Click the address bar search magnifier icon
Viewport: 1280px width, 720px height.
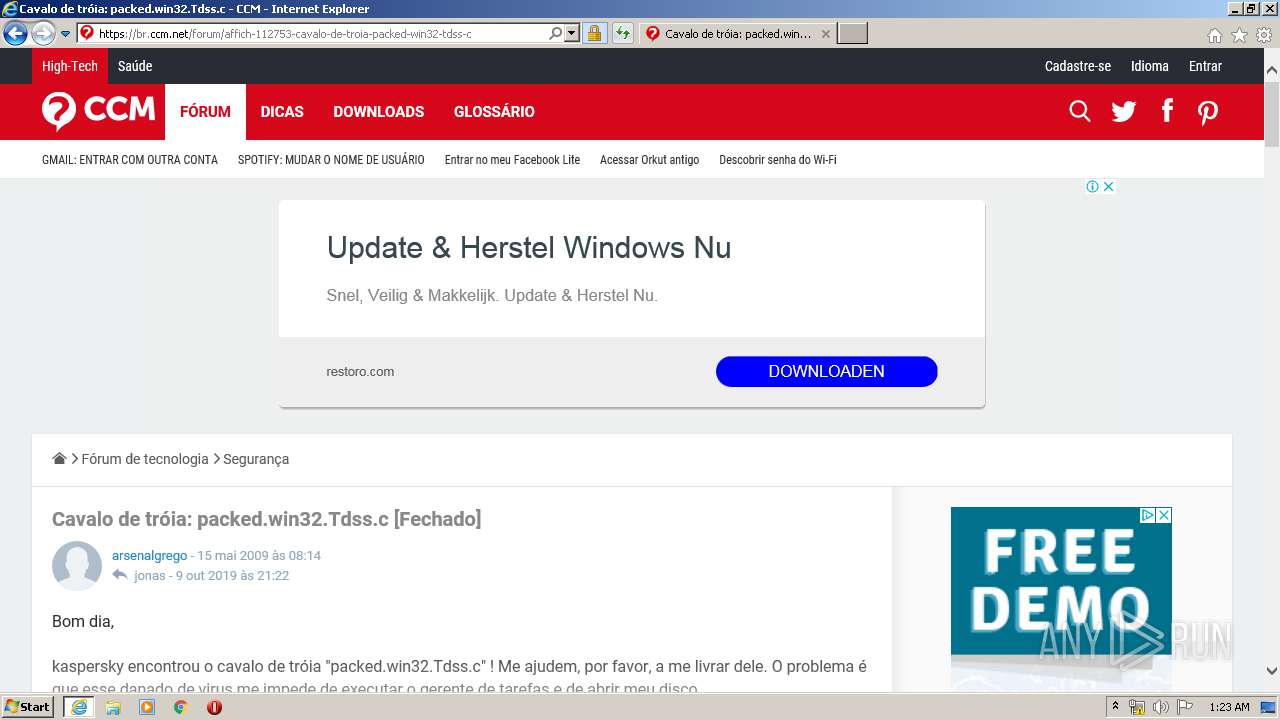click(556, 34)
